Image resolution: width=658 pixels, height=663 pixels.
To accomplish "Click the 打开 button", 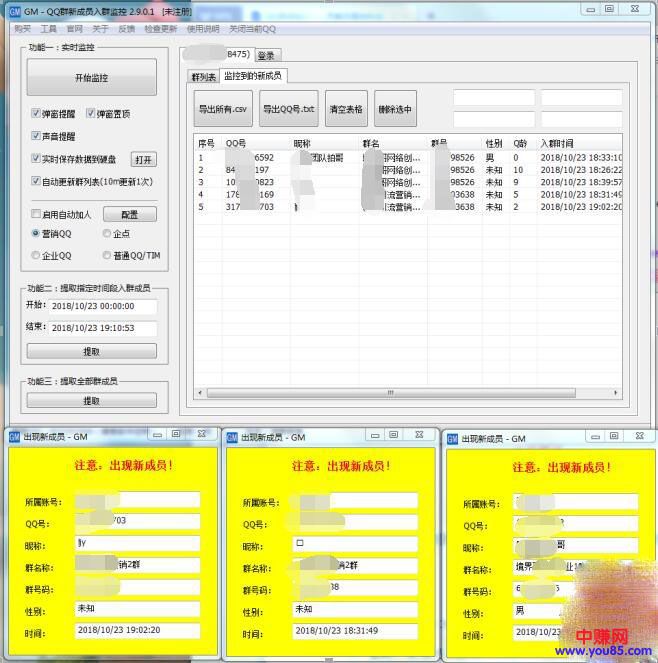I will (143, 160).
